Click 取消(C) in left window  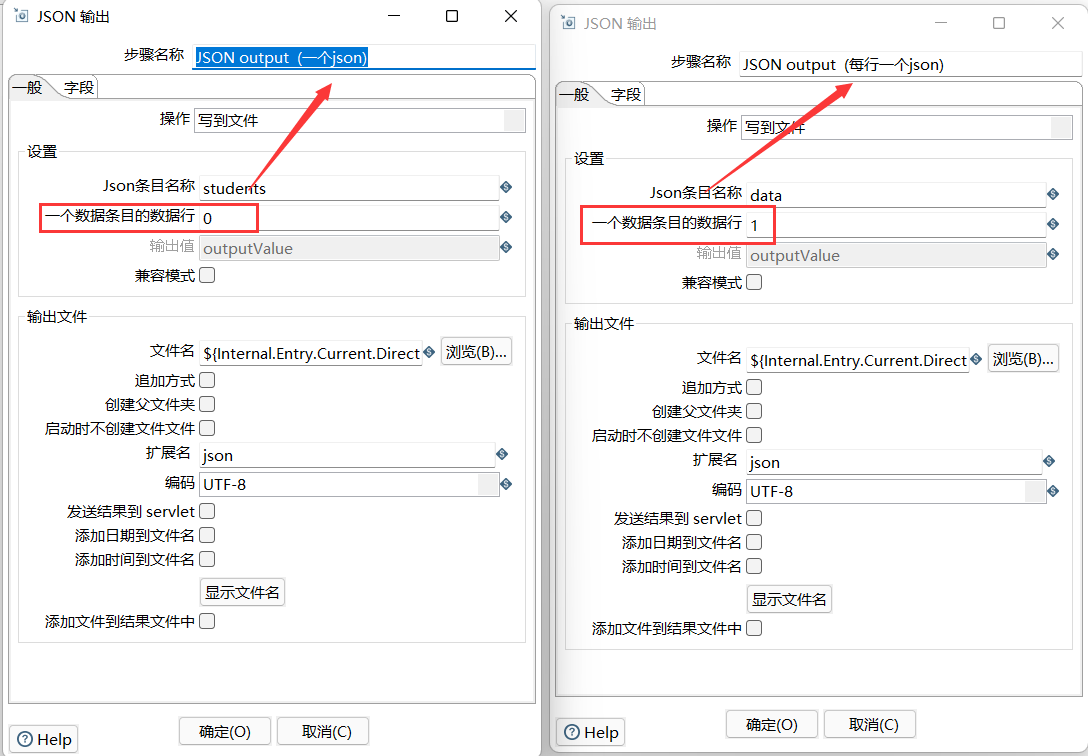[x=323, y=731]
